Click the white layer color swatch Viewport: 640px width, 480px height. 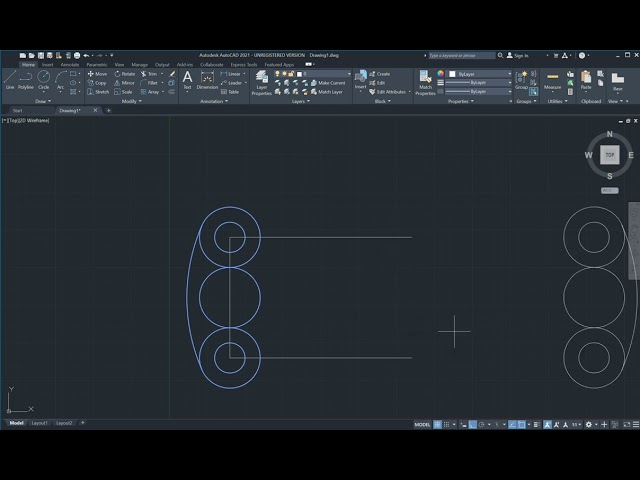pyautogui.click(x=299, y=74)
